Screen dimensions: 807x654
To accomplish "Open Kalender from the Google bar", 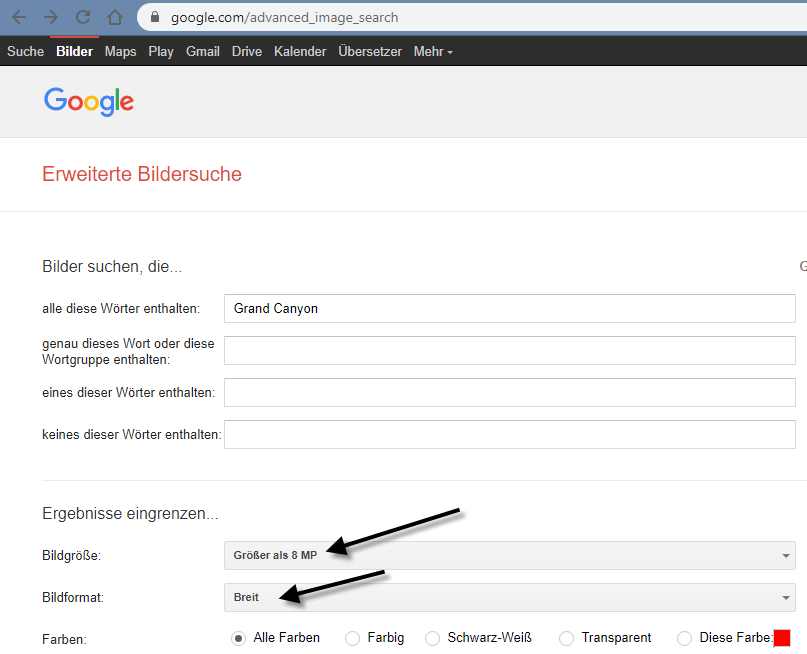I will point(300,51).
